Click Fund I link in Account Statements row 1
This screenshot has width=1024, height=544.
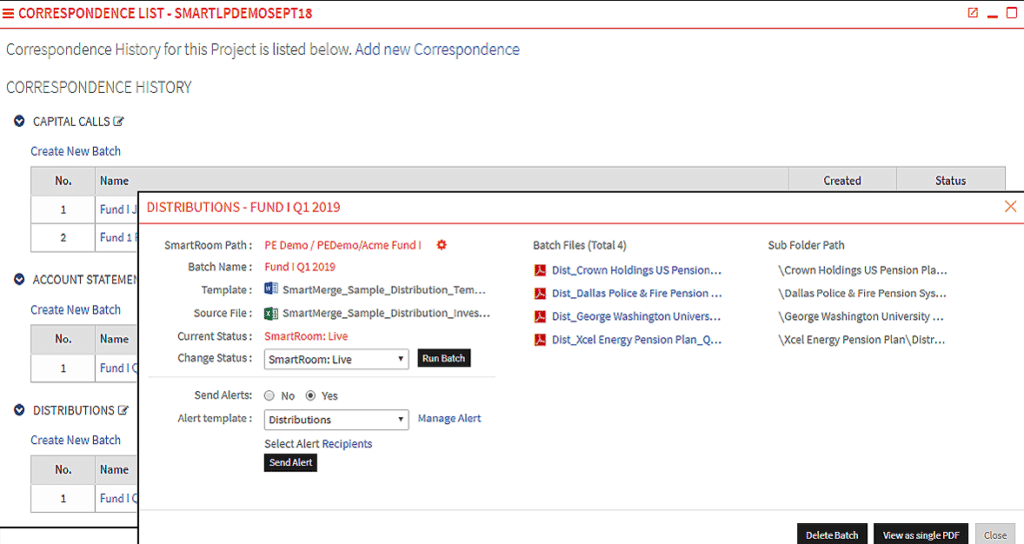click(118, 368)
